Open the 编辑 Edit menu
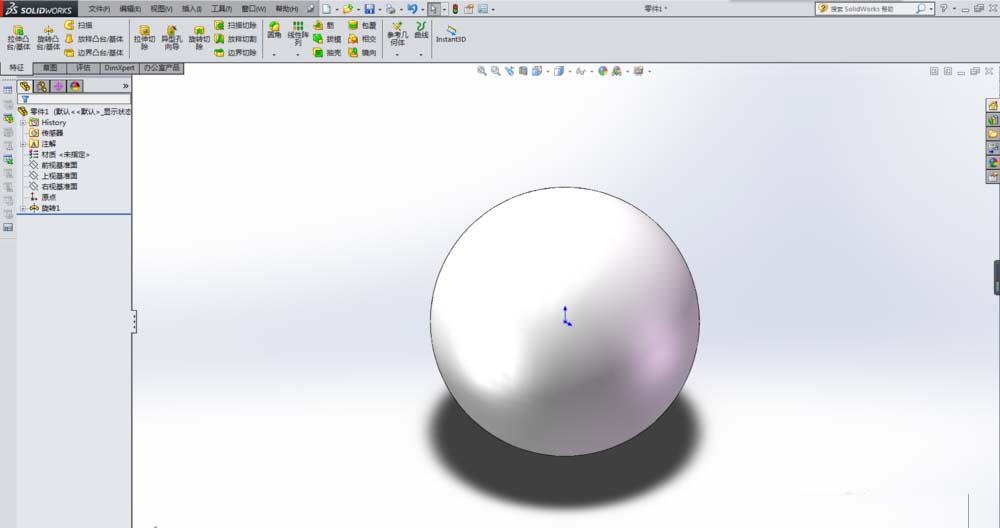The image size is (1000, 528). (130, 9)
